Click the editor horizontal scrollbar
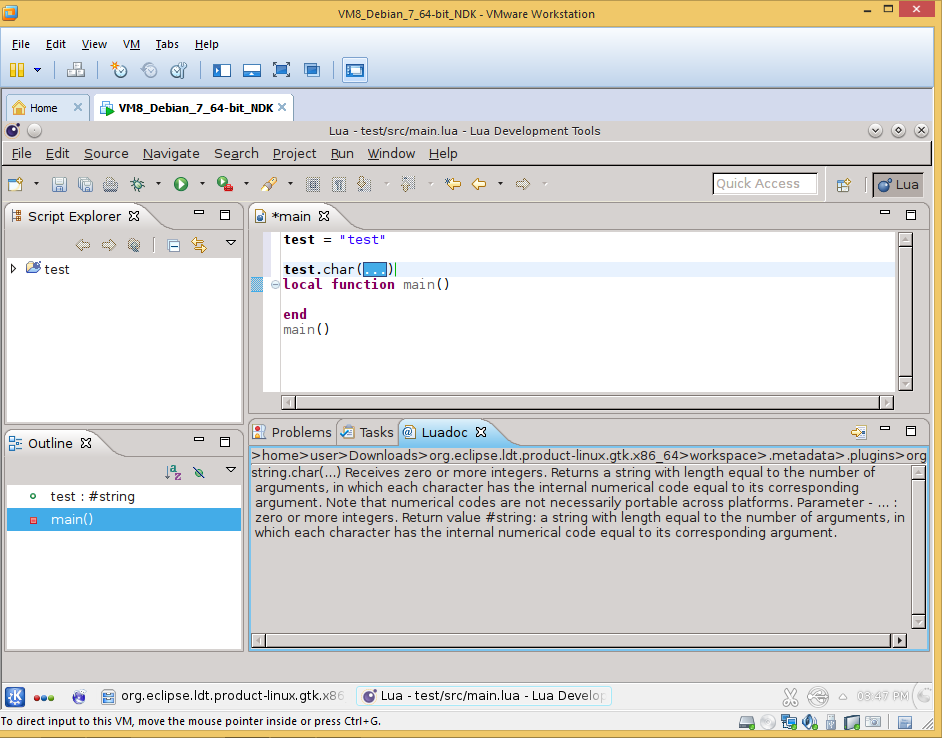942x738 pixels. click(588, 402)
